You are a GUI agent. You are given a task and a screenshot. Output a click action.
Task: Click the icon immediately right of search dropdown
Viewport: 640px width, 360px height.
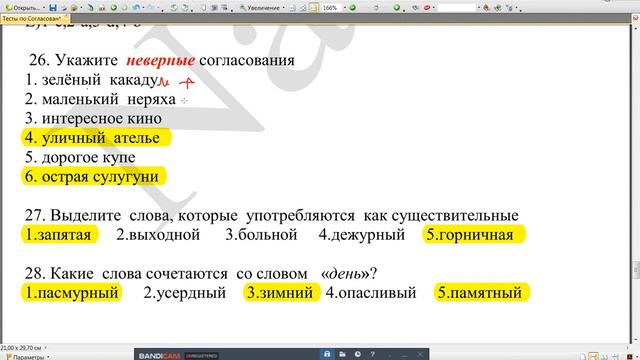pos(486,8)
